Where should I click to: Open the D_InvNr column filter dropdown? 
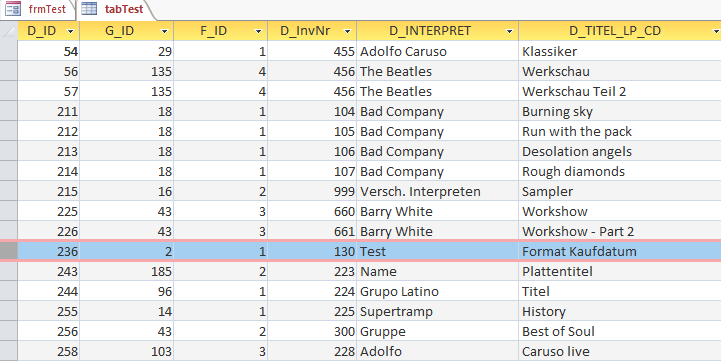347,31
